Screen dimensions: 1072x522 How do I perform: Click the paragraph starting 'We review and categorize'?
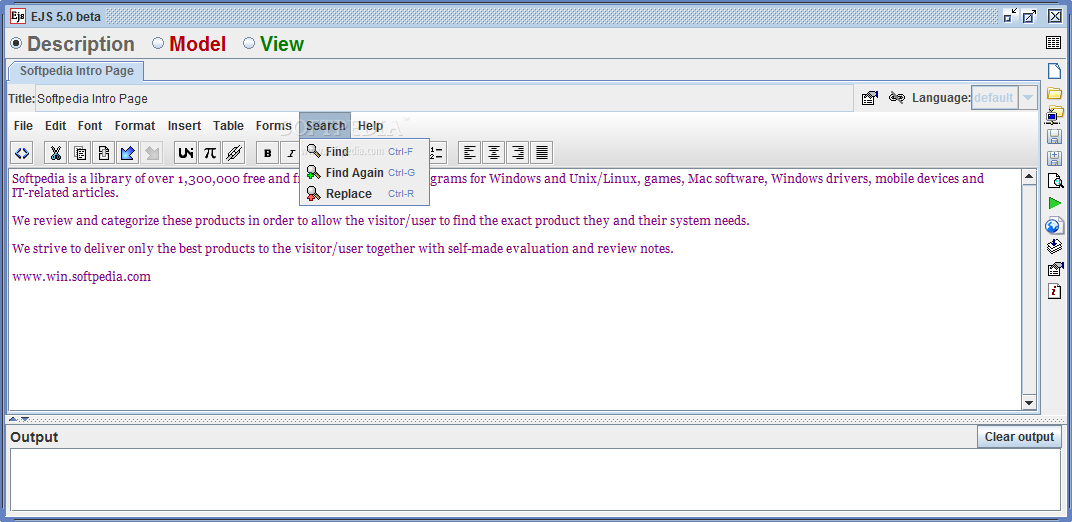(x=381, y=221)
